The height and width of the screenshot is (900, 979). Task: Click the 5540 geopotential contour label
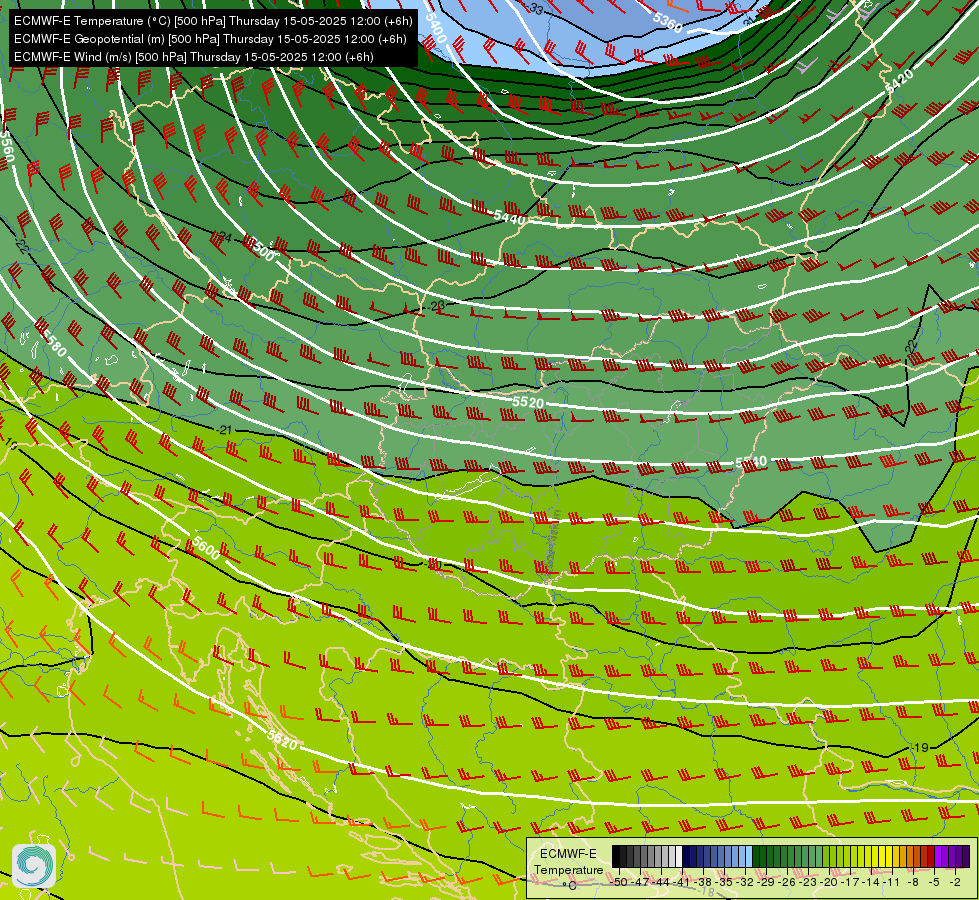pyautogui.click(x=751, y=462)
